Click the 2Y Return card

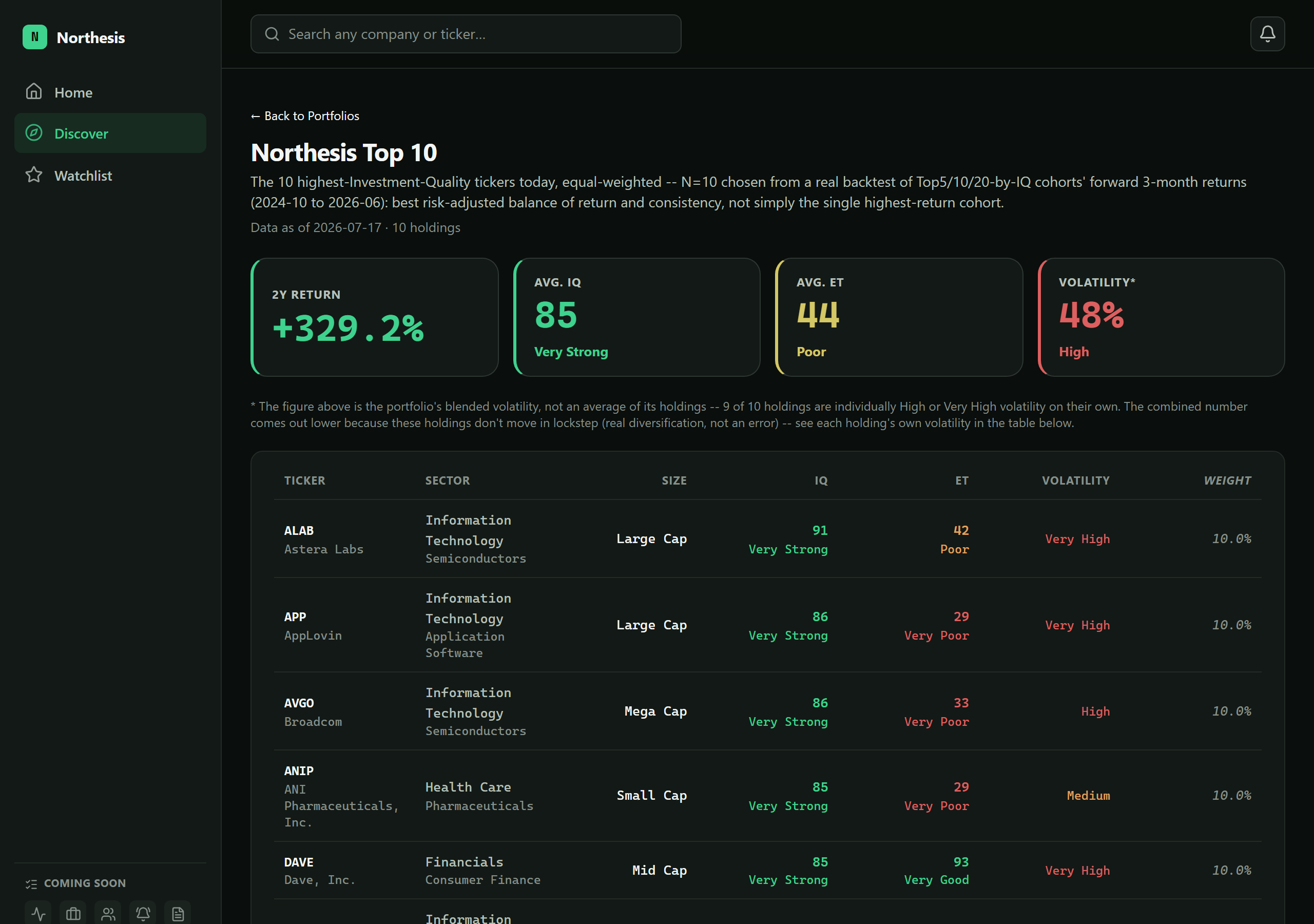coord(375,317)
